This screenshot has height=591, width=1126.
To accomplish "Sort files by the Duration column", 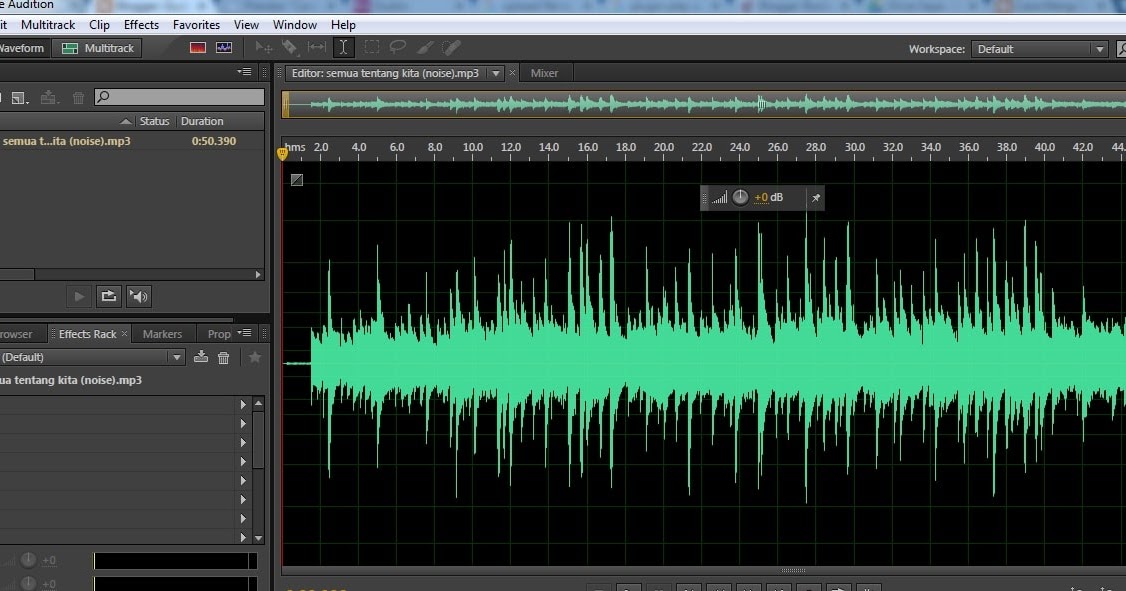I will tap(202, 121).
